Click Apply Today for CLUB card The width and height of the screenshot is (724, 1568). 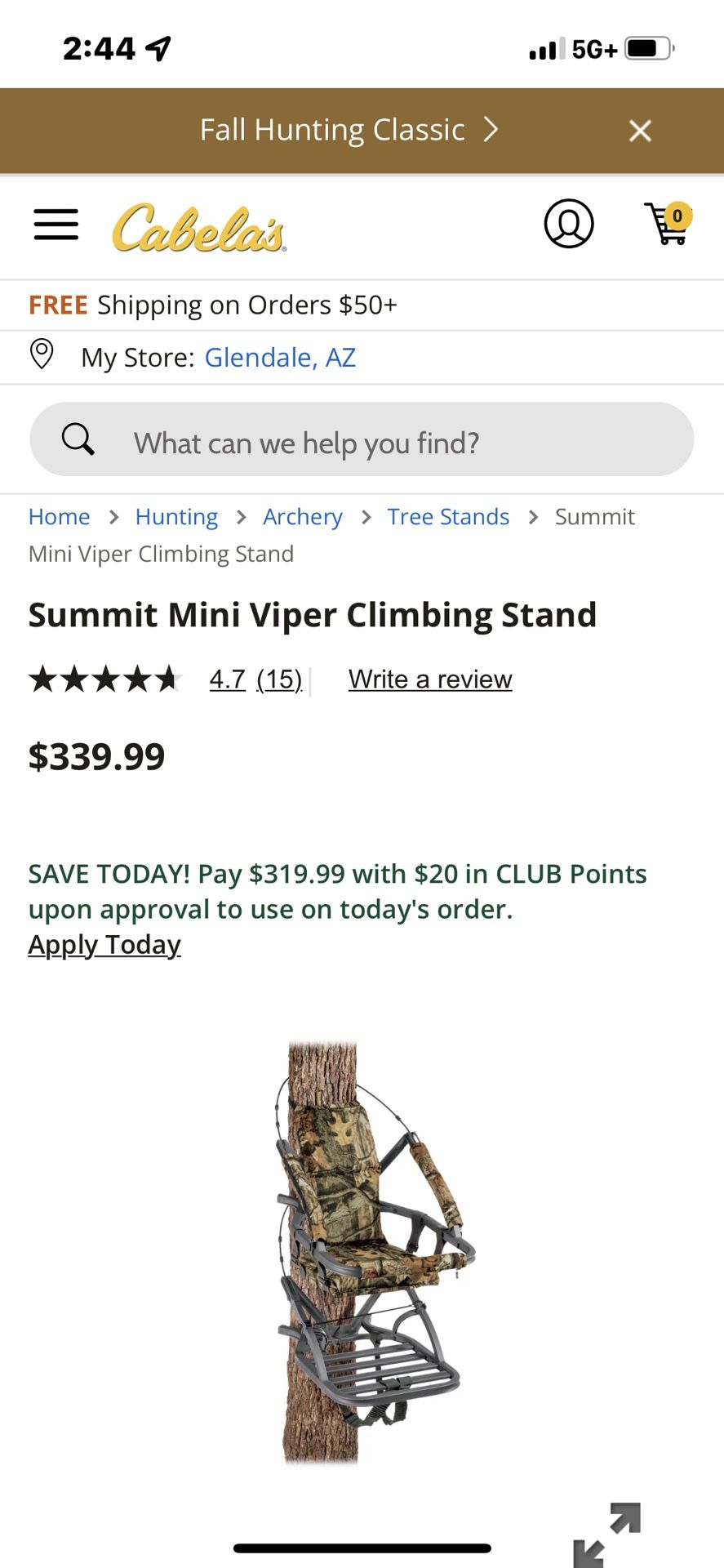[104, 945]
